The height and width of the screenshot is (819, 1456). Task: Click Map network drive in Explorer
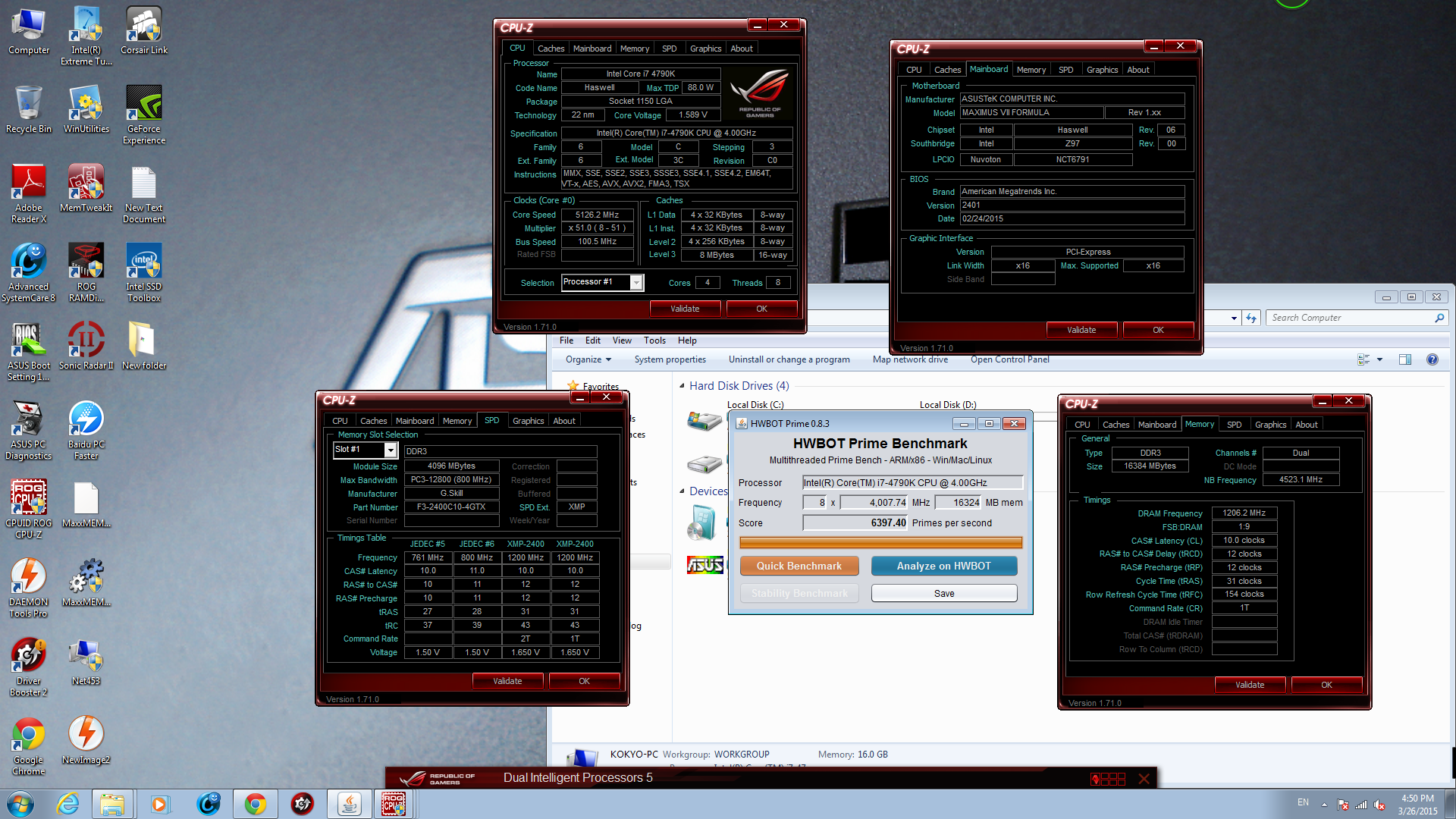(x=910, y=359)
